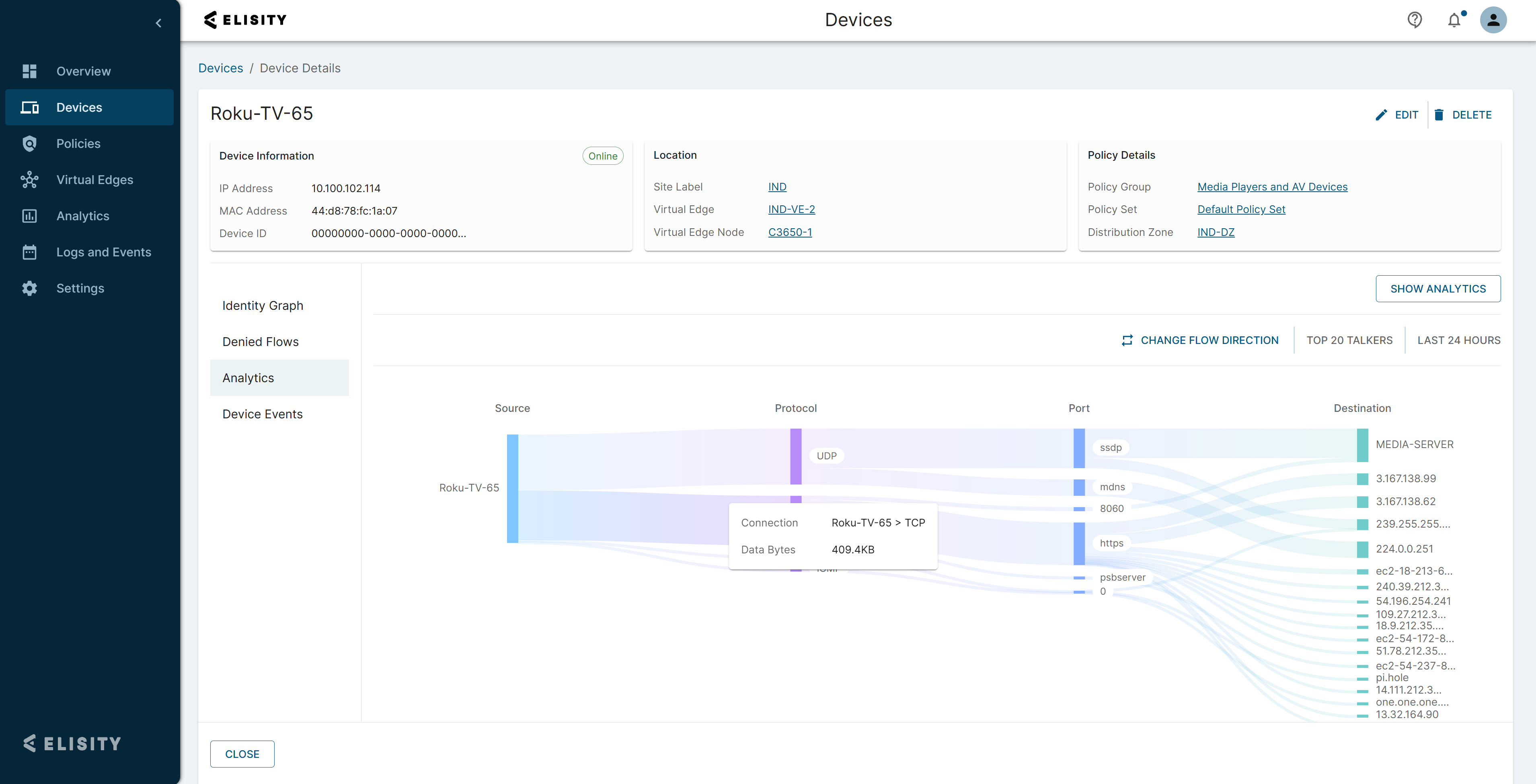The width and height of the screenshot is (1536, 784).
Task: Click the 224.0.0.251 destination
Action: click(x=1404, y=549)
